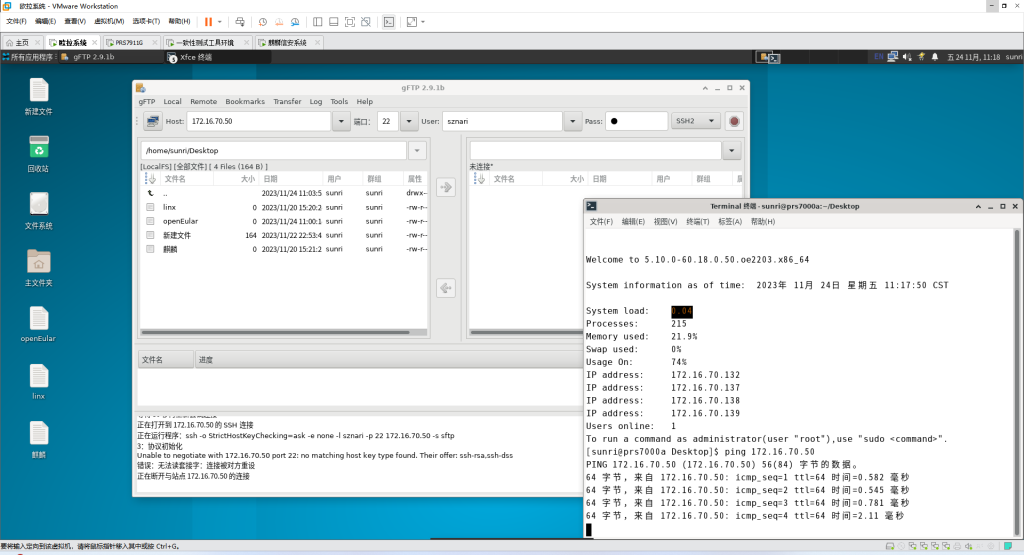This screenshot has height=555, width=1024.
Task: Open the Bookmarks menu in gFTP
Action: pyautogui.click(x=244, y=101)
